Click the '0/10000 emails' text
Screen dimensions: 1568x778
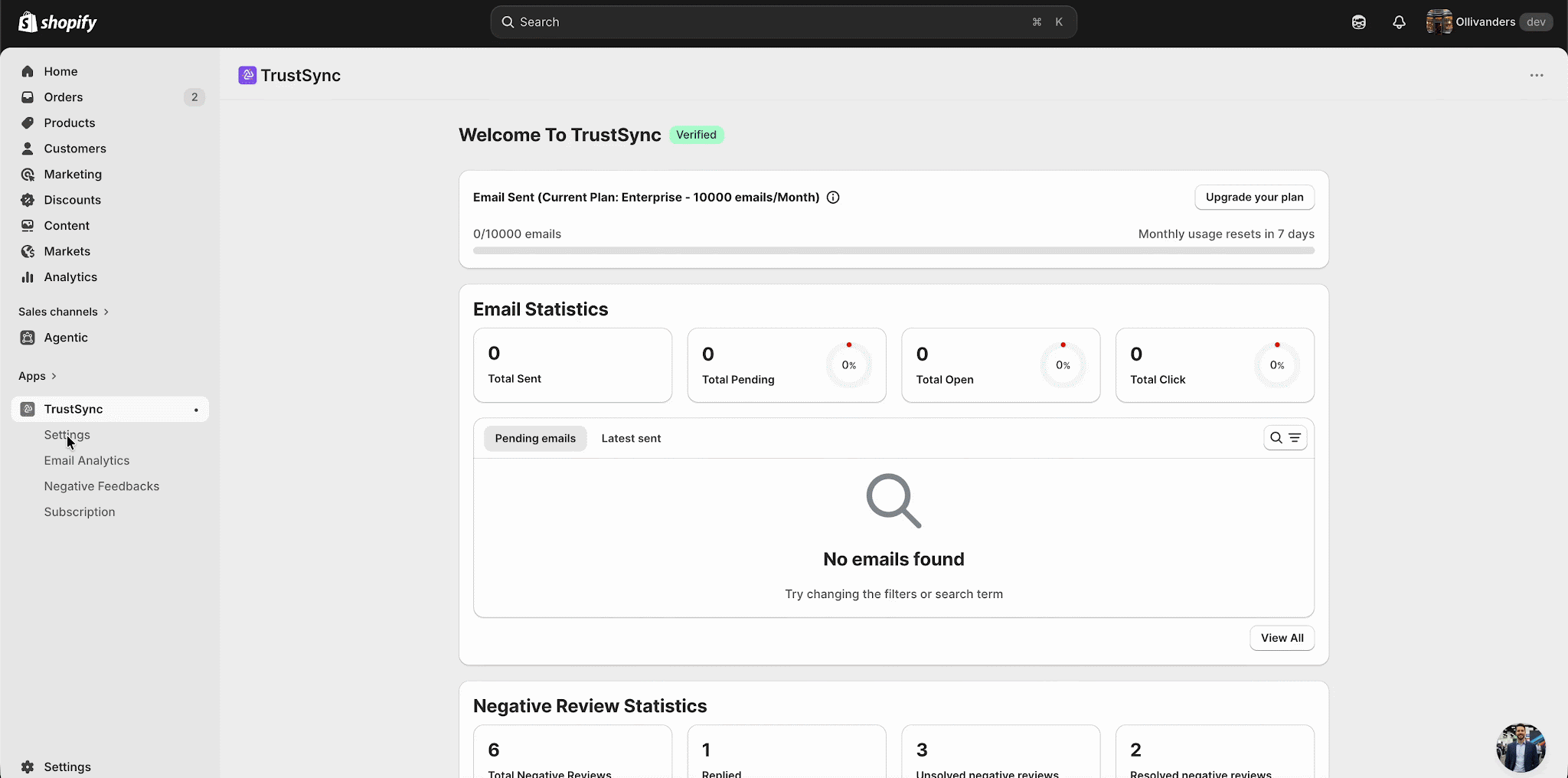pos(517,234)
